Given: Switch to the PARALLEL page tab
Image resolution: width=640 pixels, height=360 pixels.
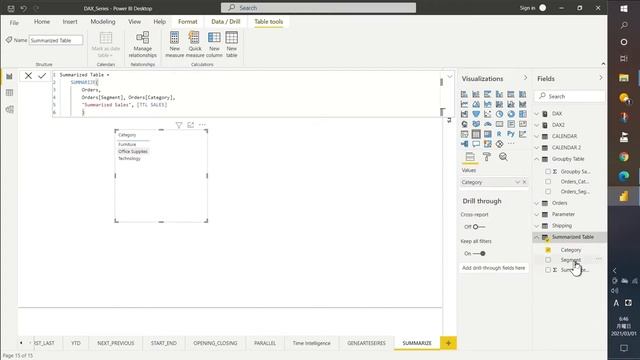Looking at the screenshot, I should point(265,343).
